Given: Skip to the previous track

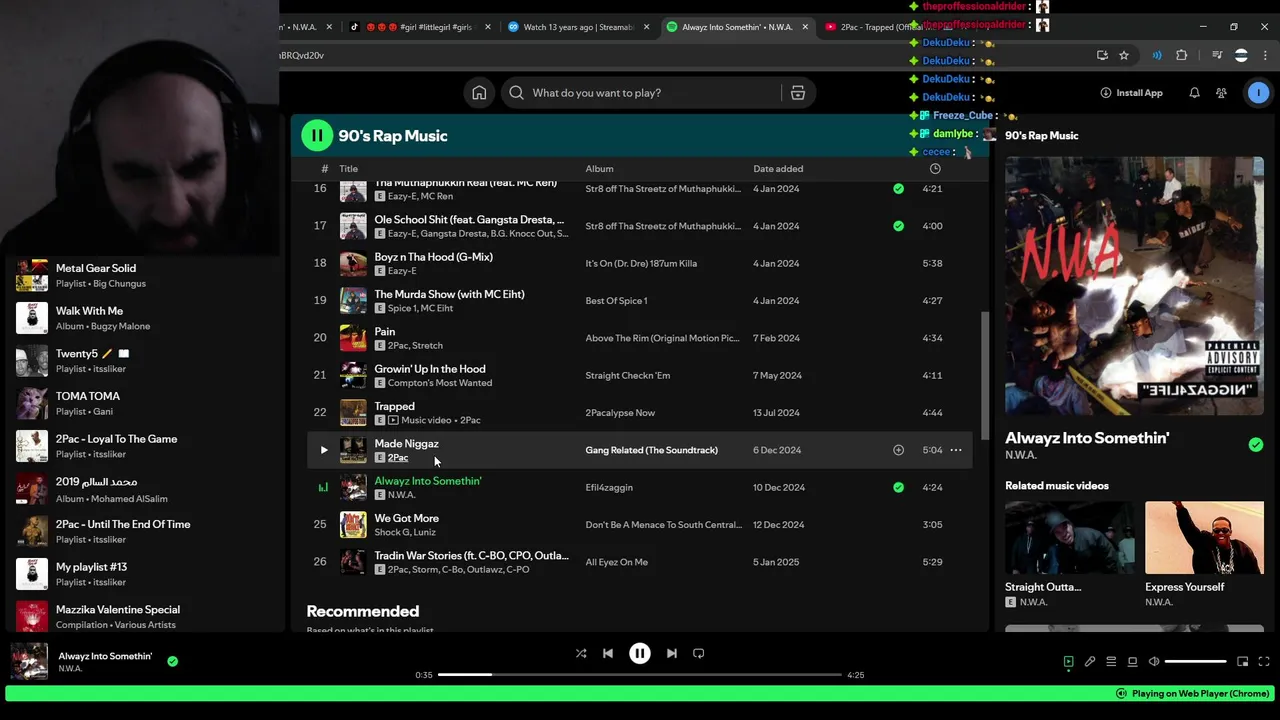Looking at the screenshot, I should [x=608, y=653].
